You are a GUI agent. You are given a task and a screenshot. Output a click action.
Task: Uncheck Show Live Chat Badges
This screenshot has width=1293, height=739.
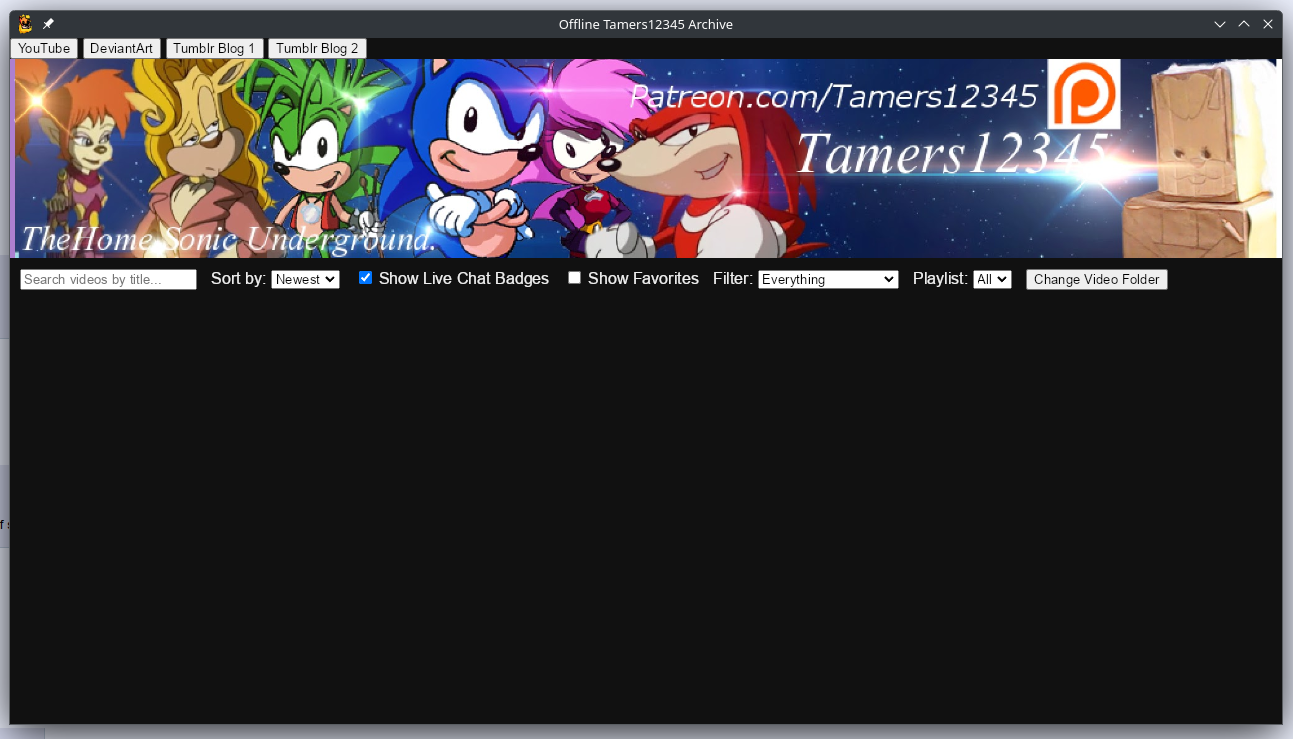pyautogui.click(x=365, y=278)
